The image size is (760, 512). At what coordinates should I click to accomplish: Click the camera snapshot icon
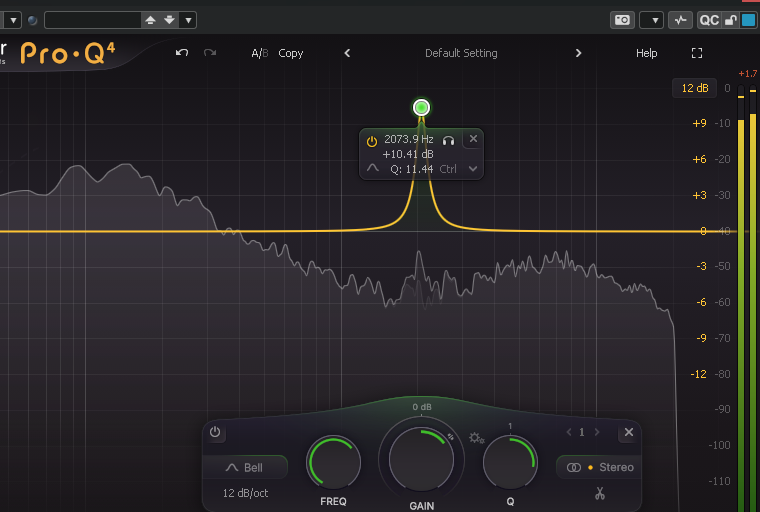(x=622, y=20)
